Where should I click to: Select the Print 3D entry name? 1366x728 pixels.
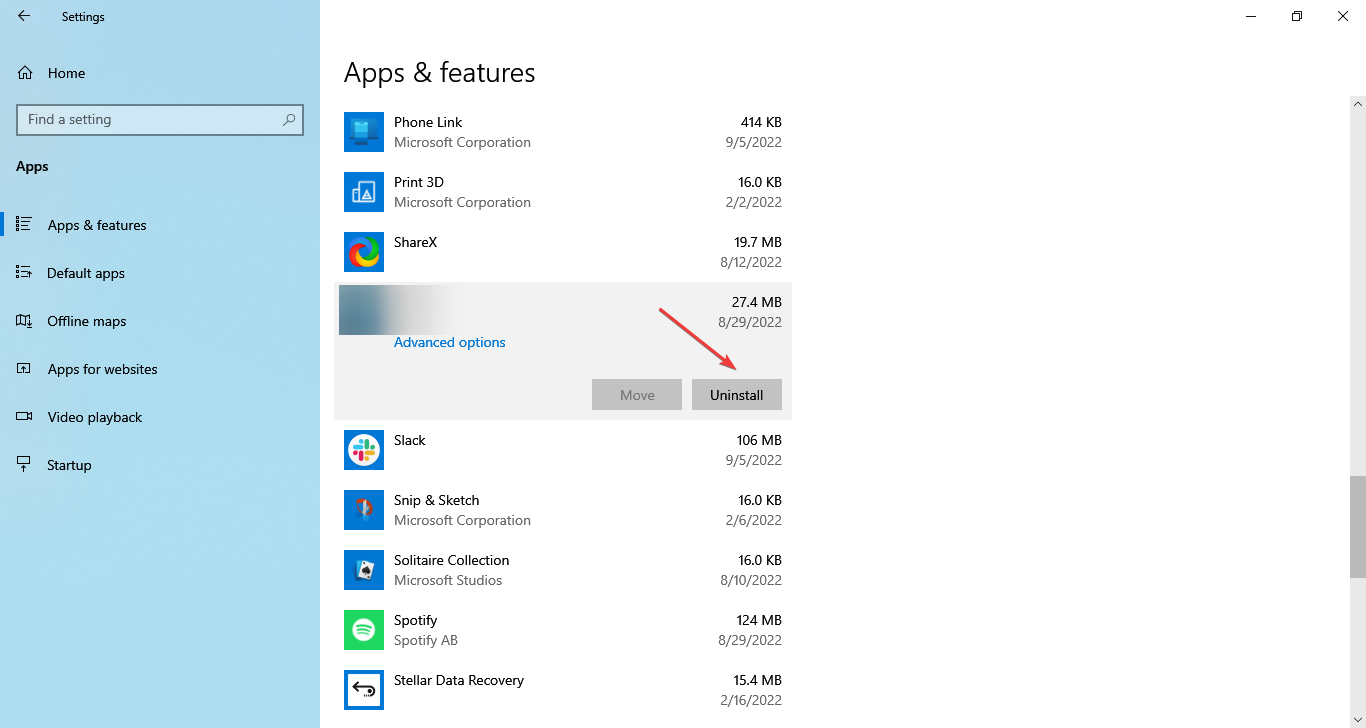[419, 182]
